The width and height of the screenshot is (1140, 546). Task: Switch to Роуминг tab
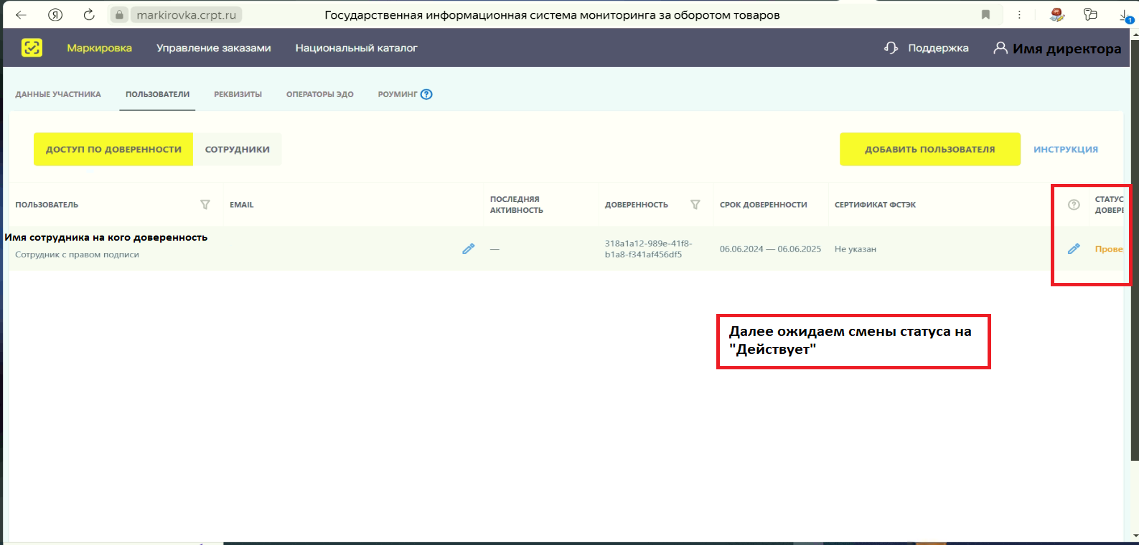(398, 95)
